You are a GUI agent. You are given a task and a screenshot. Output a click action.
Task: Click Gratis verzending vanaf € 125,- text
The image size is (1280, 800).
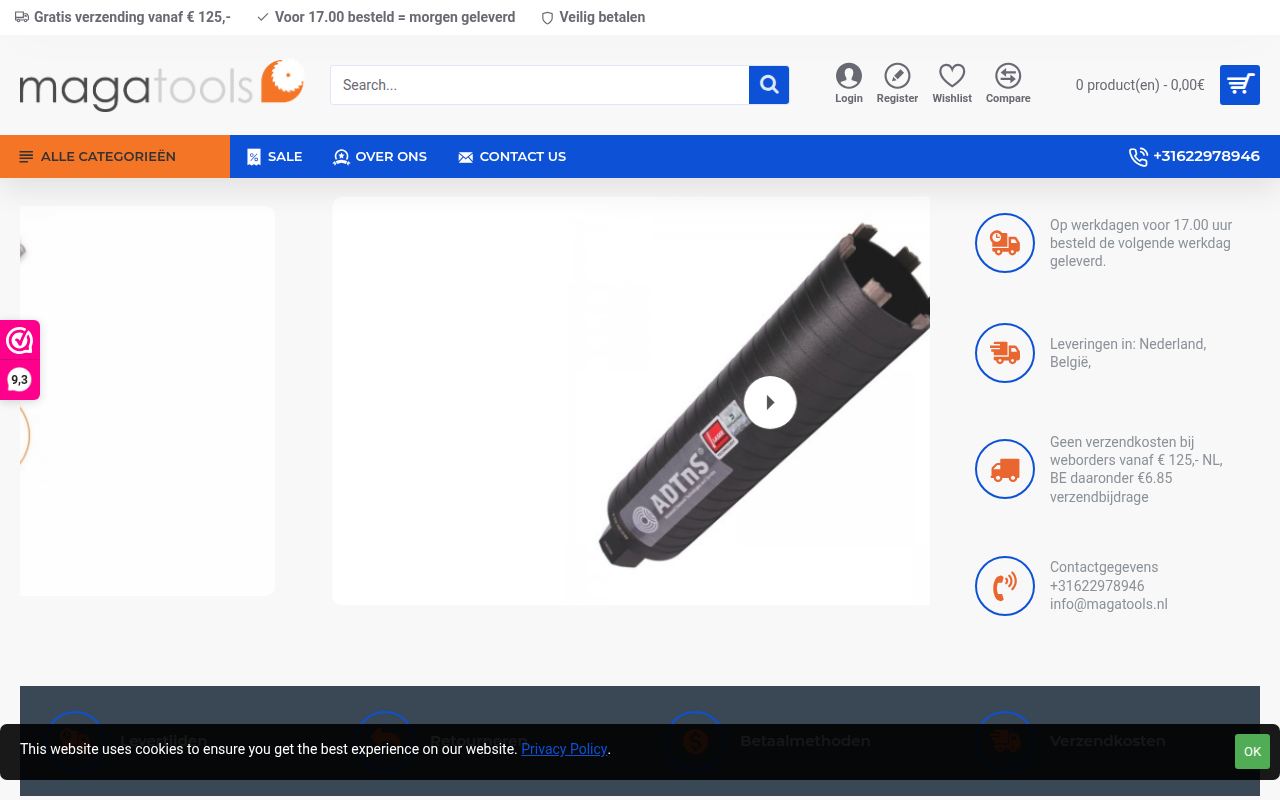(132, 17)
